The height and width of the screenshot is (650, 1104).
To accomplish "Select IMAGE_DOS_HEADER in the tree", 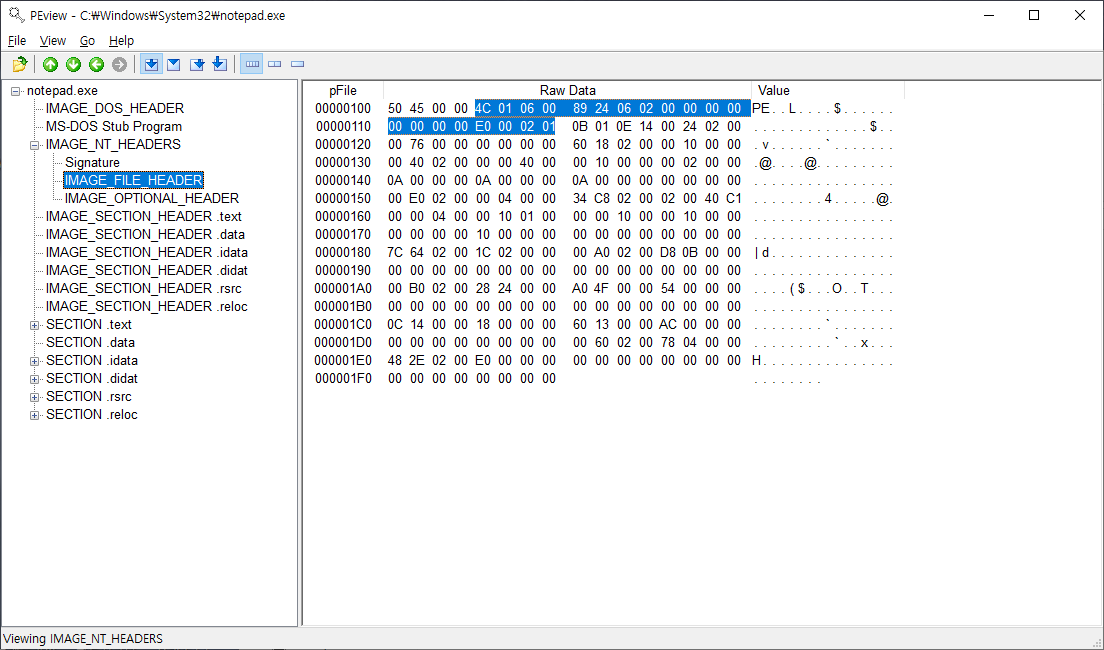I will point(115,108).
